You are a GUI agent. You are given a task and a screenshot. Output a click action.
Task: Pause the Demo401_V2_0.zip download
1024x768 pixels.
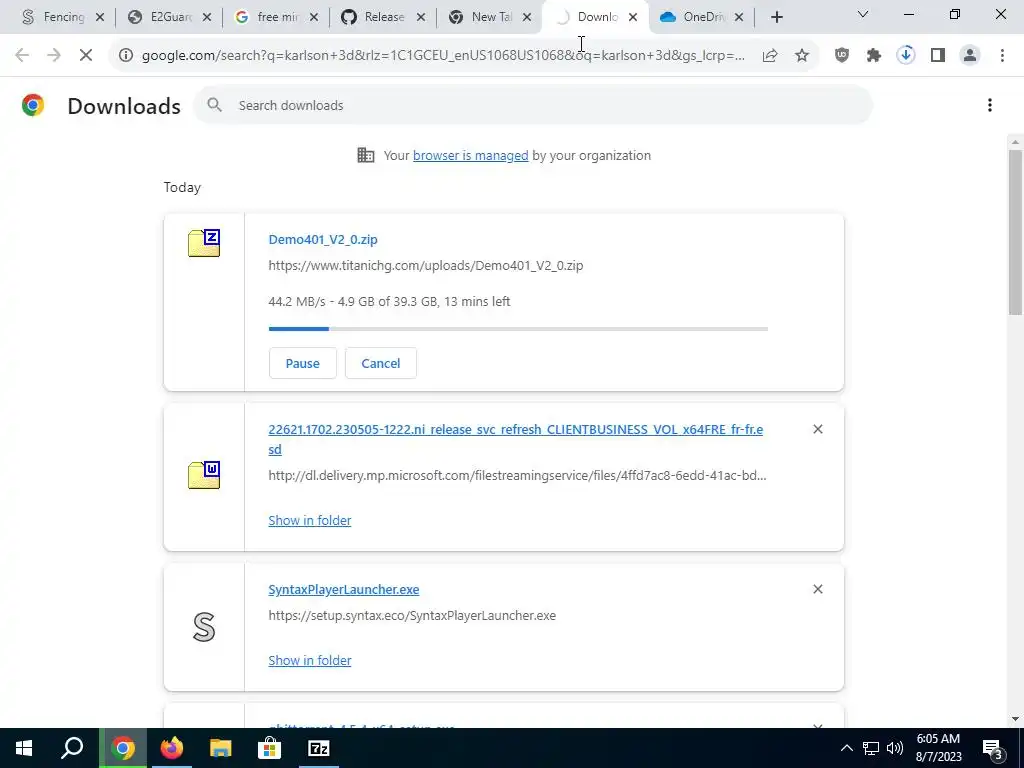tap(302, 363)
